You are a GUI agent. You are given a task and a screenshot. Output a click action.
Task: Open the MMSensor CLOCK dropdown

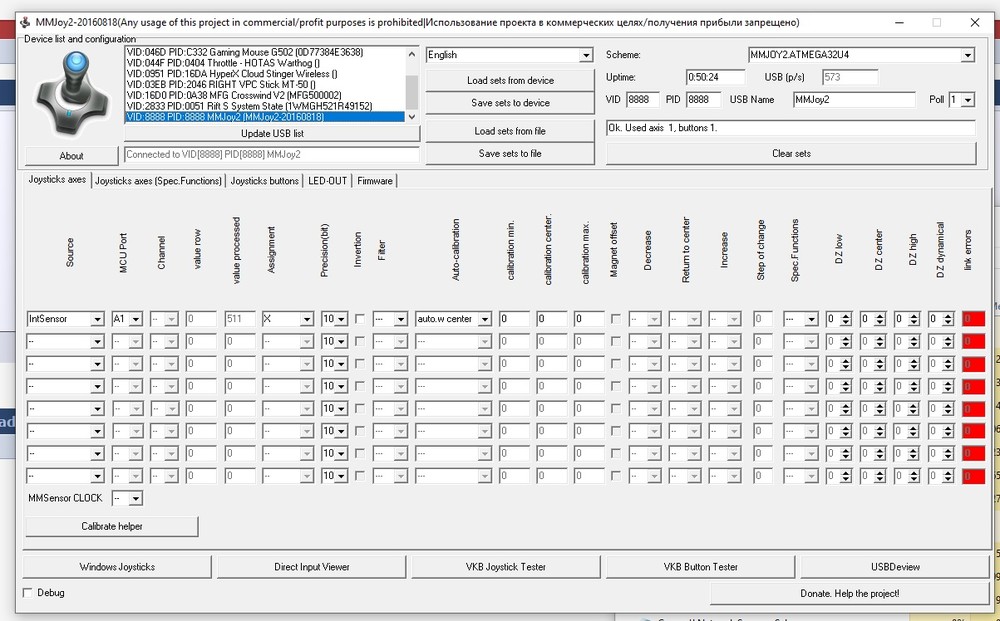click(x=136, y=499)
